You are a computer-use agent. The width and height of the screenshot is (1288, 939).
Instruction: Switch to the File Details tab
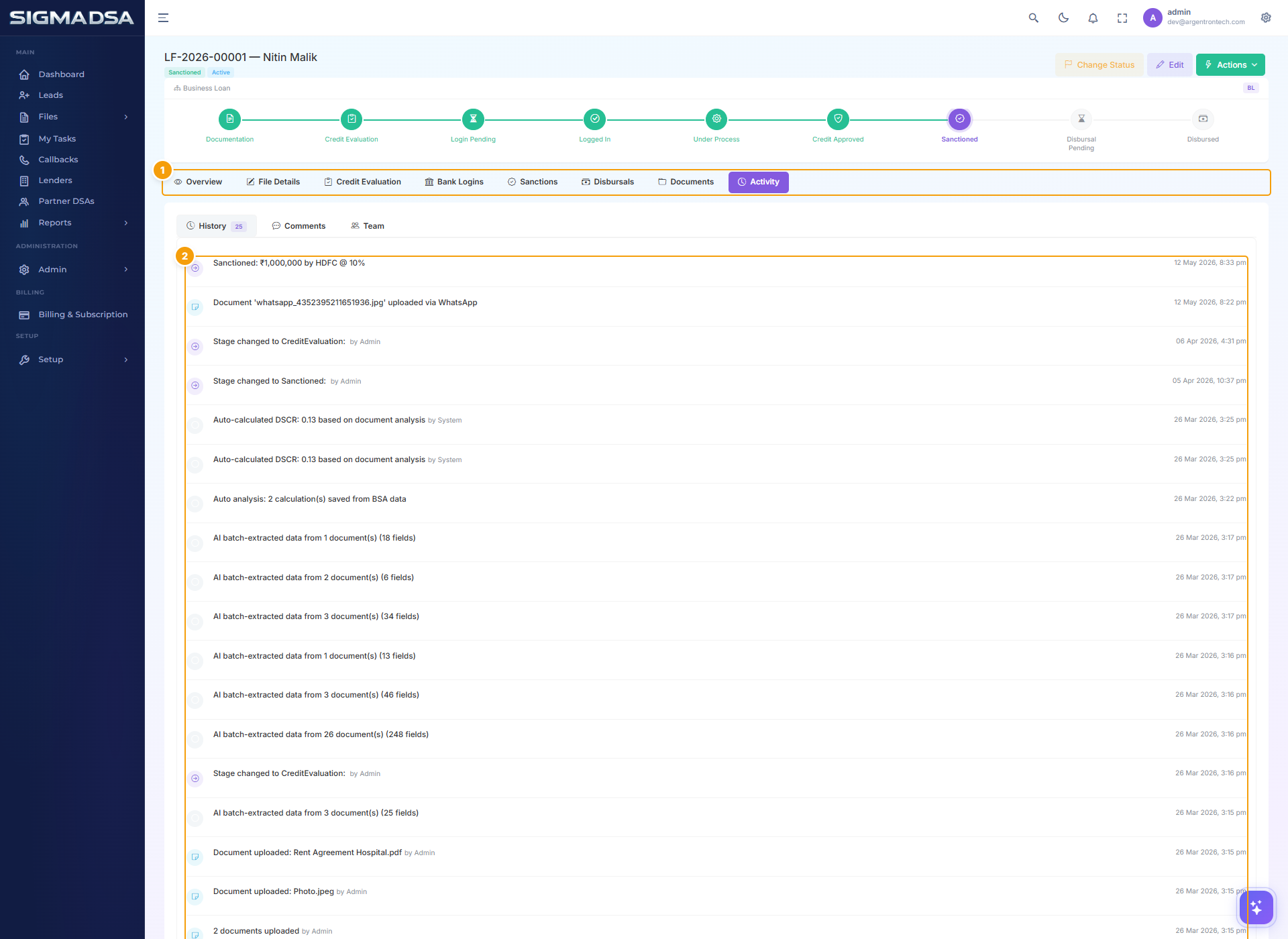[273, 182]
